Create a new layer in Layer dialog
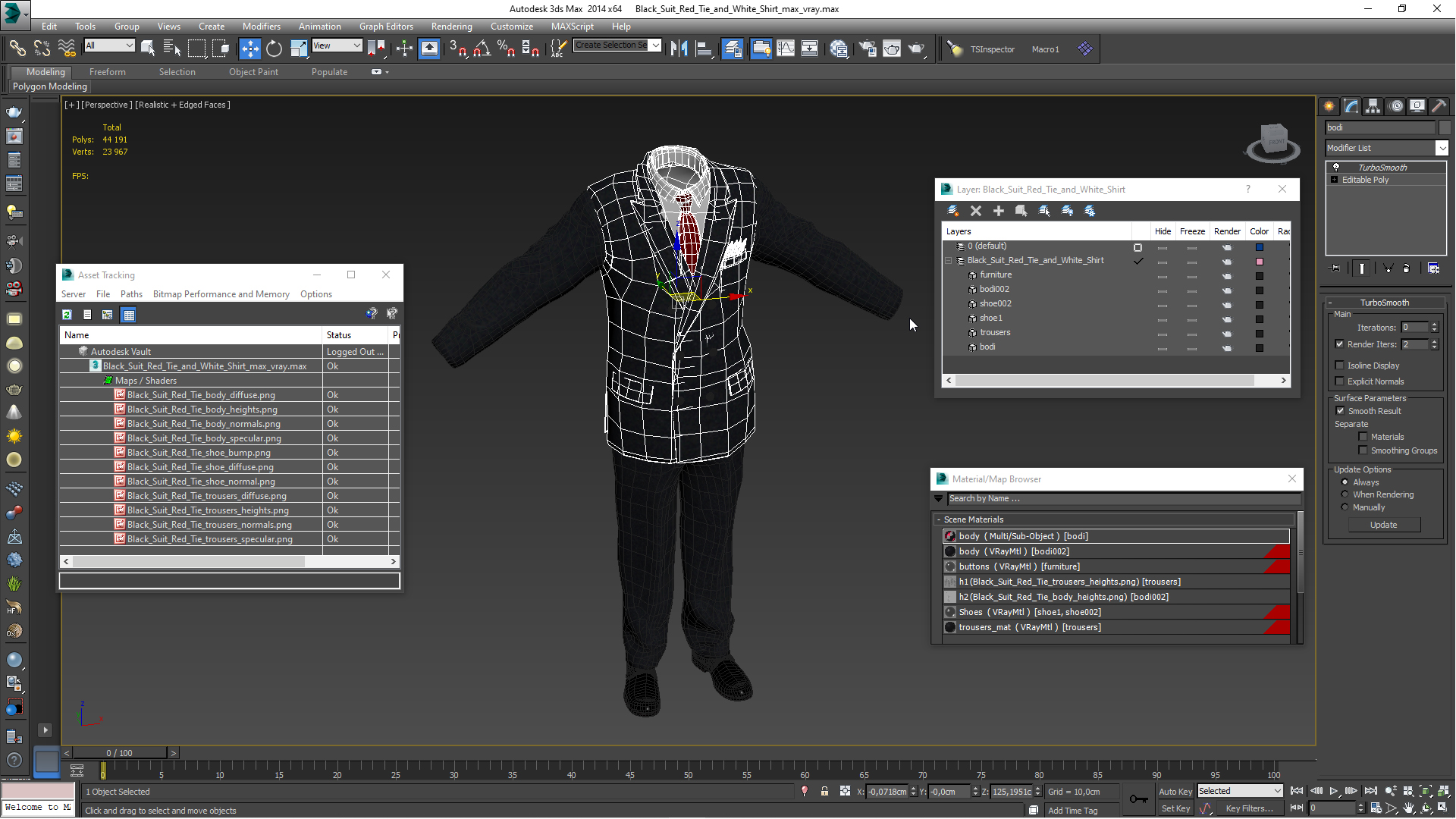This screenshot has height=819, width=1456. [x=953, y=211]
